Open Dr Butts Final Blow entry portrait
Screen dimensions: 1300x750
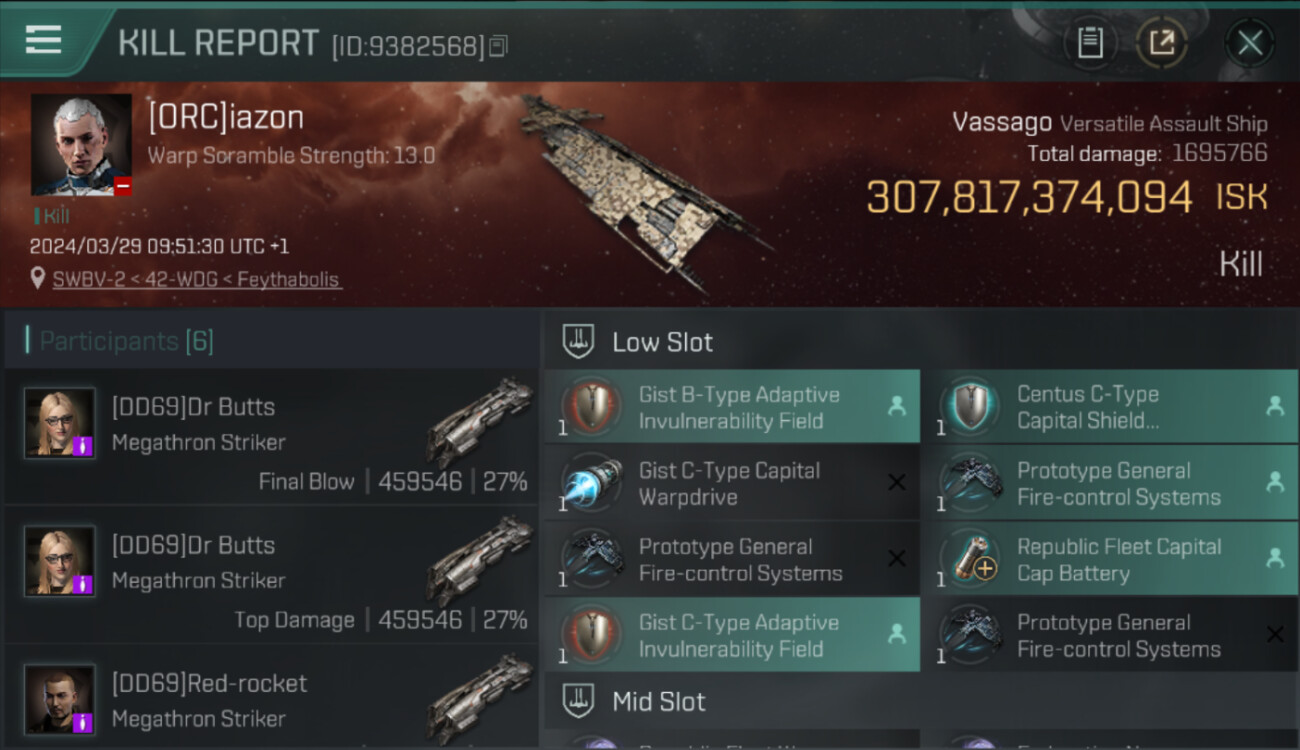pos(60,423)
